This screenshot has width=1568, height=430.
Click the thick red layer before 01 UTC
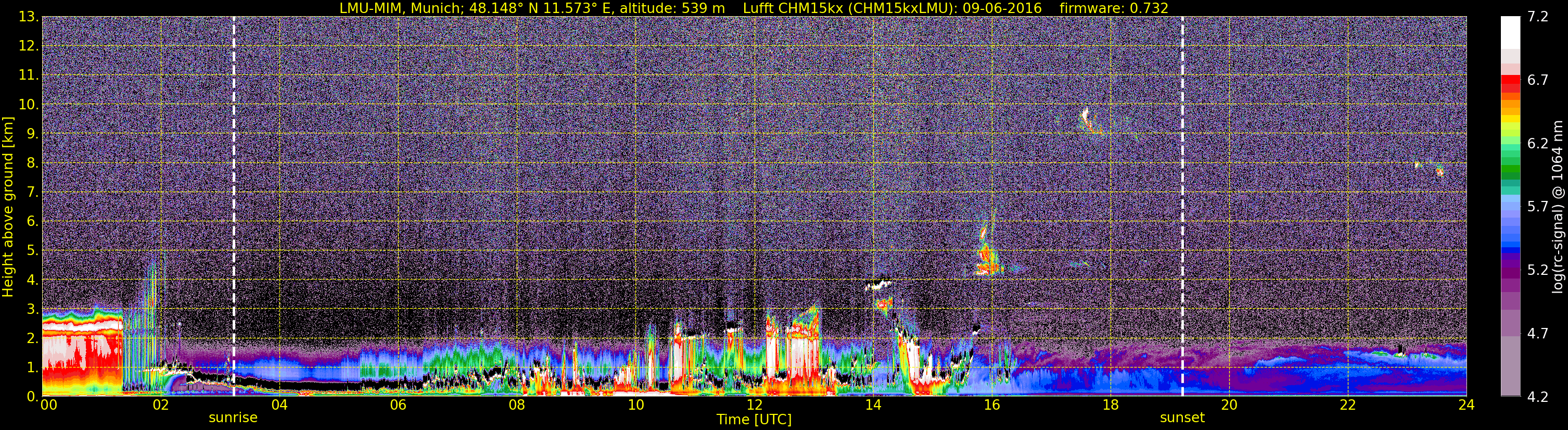[82, 353]
